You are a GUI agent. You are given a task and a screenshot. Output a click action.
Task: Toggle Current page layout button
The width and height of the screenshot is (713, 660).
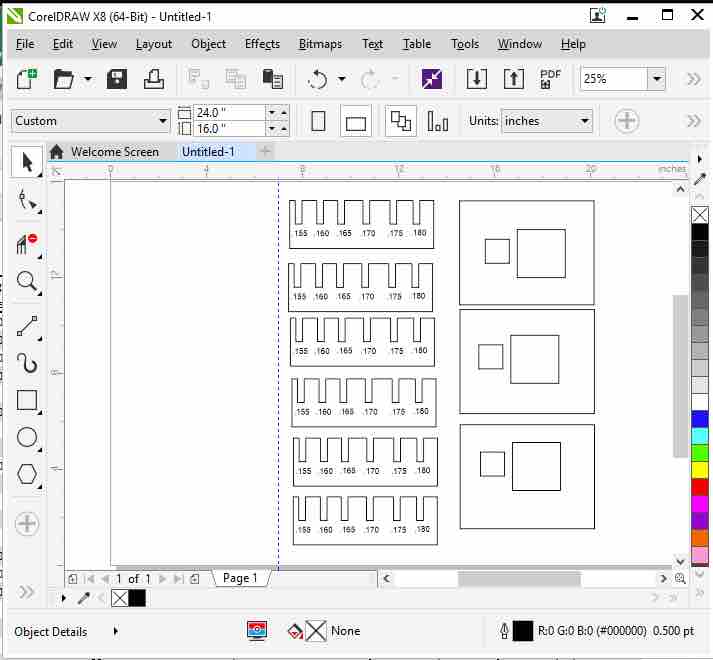pyautogui.click(x=437, y=121)
